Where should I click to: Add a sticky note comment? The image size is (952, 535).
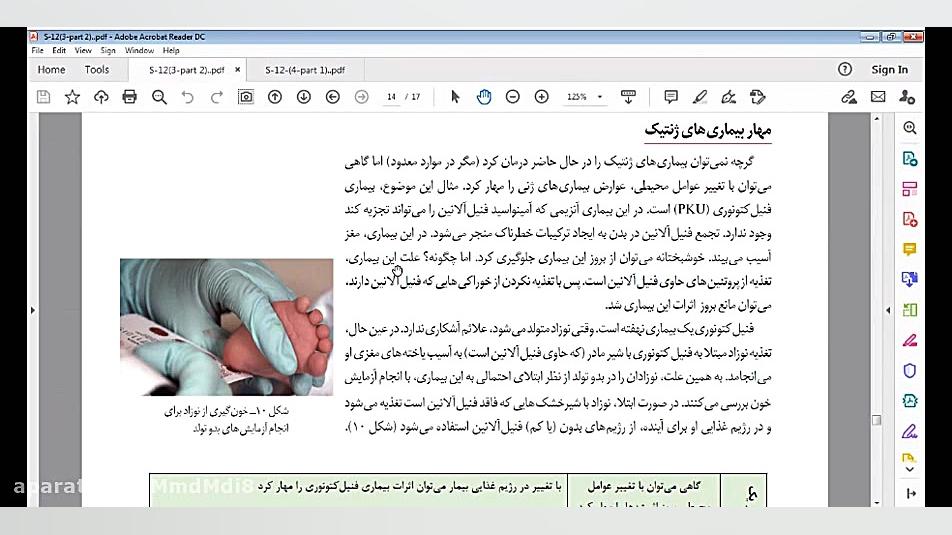tap(671, 97)
